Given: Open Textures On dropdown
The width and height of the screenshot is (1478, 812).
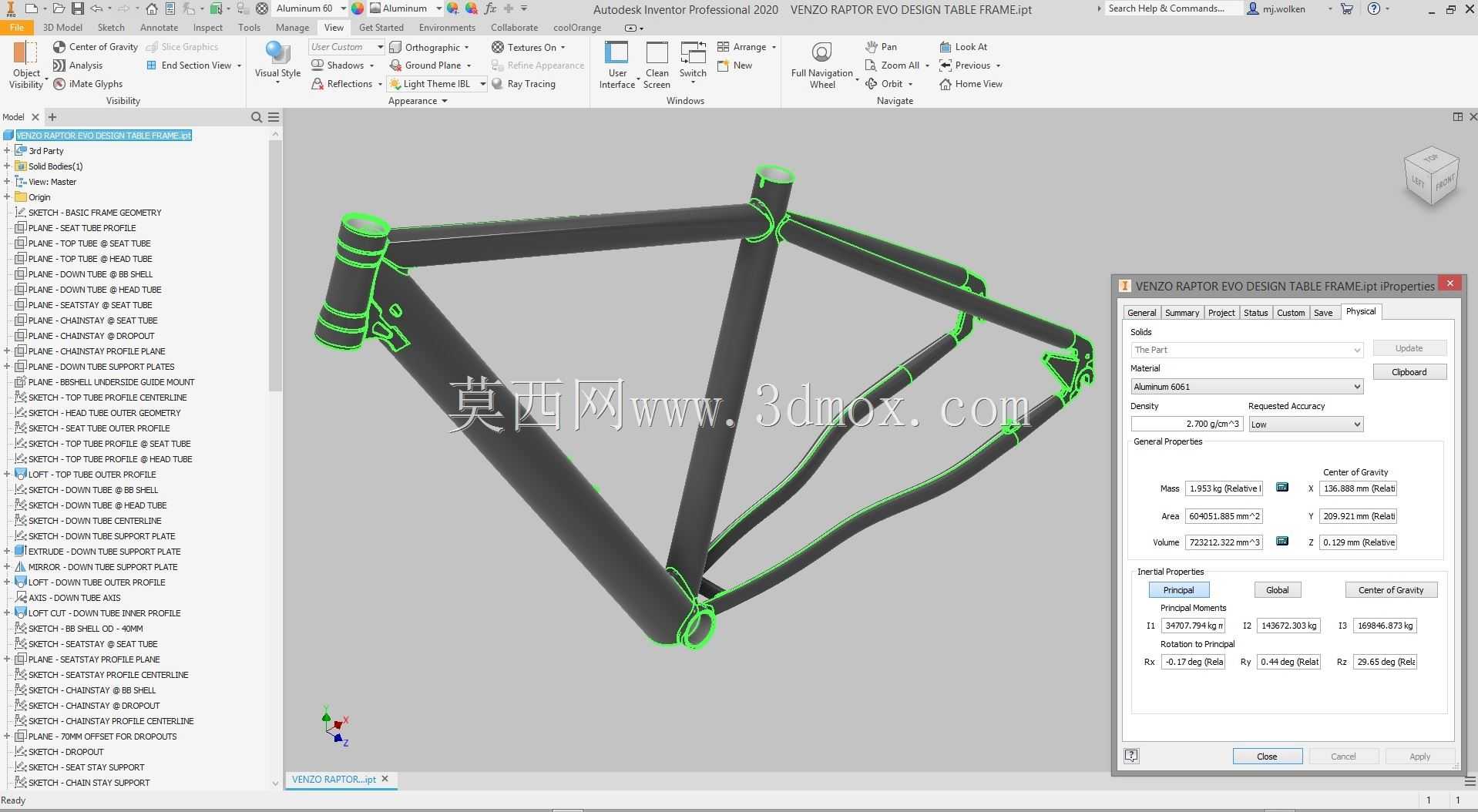Looking at the screenshot, I should click(563, 47).
